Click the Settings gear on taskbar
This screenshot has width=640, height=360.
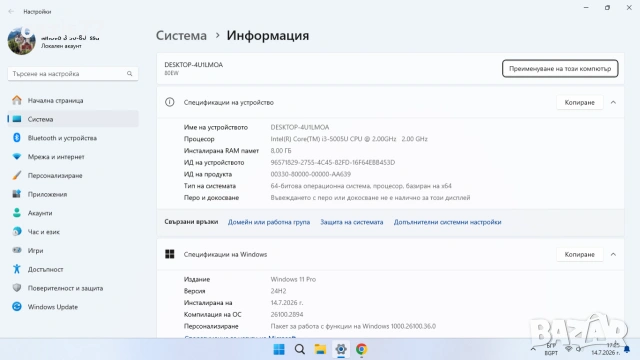pyautogui.click(x=341, y=349)
